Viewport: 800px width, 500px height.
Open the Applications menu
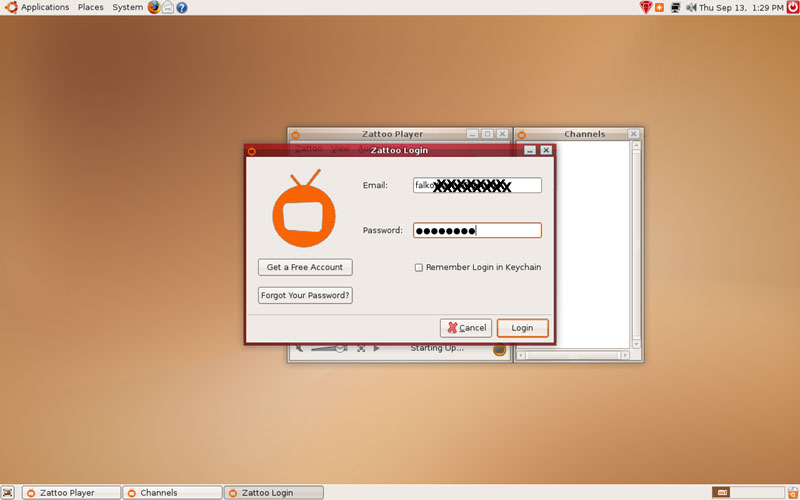tap(45, 7)
